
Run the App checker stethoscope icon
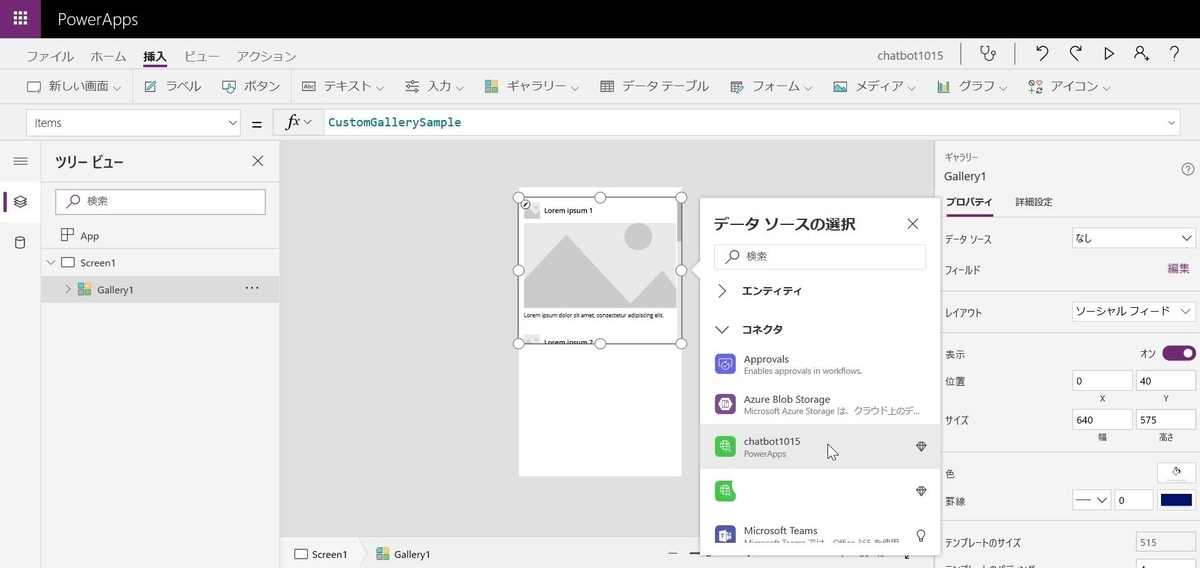[x=987, y=54]
